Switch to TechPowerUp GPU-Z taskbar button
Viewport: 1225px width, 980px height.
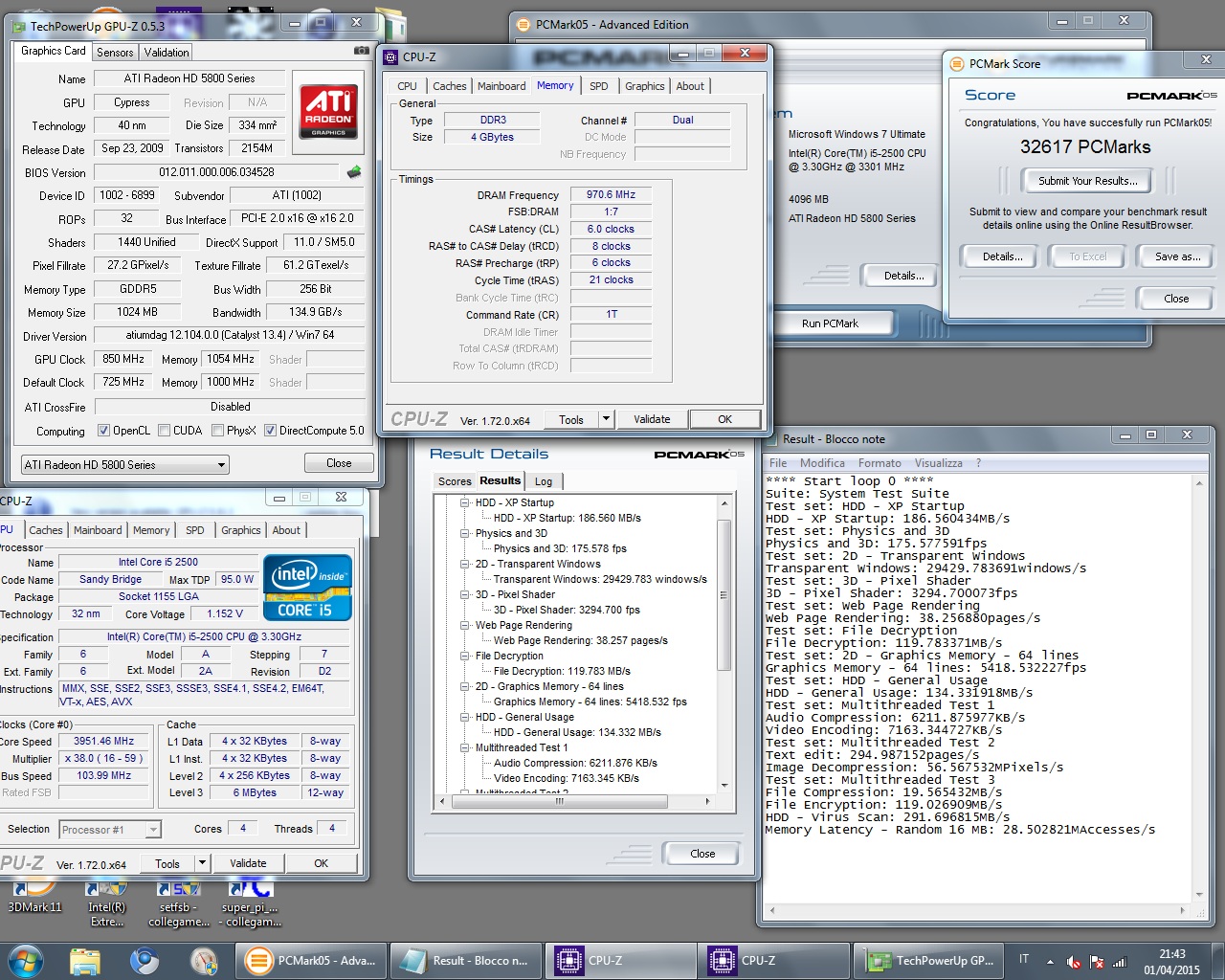(929, 961)
